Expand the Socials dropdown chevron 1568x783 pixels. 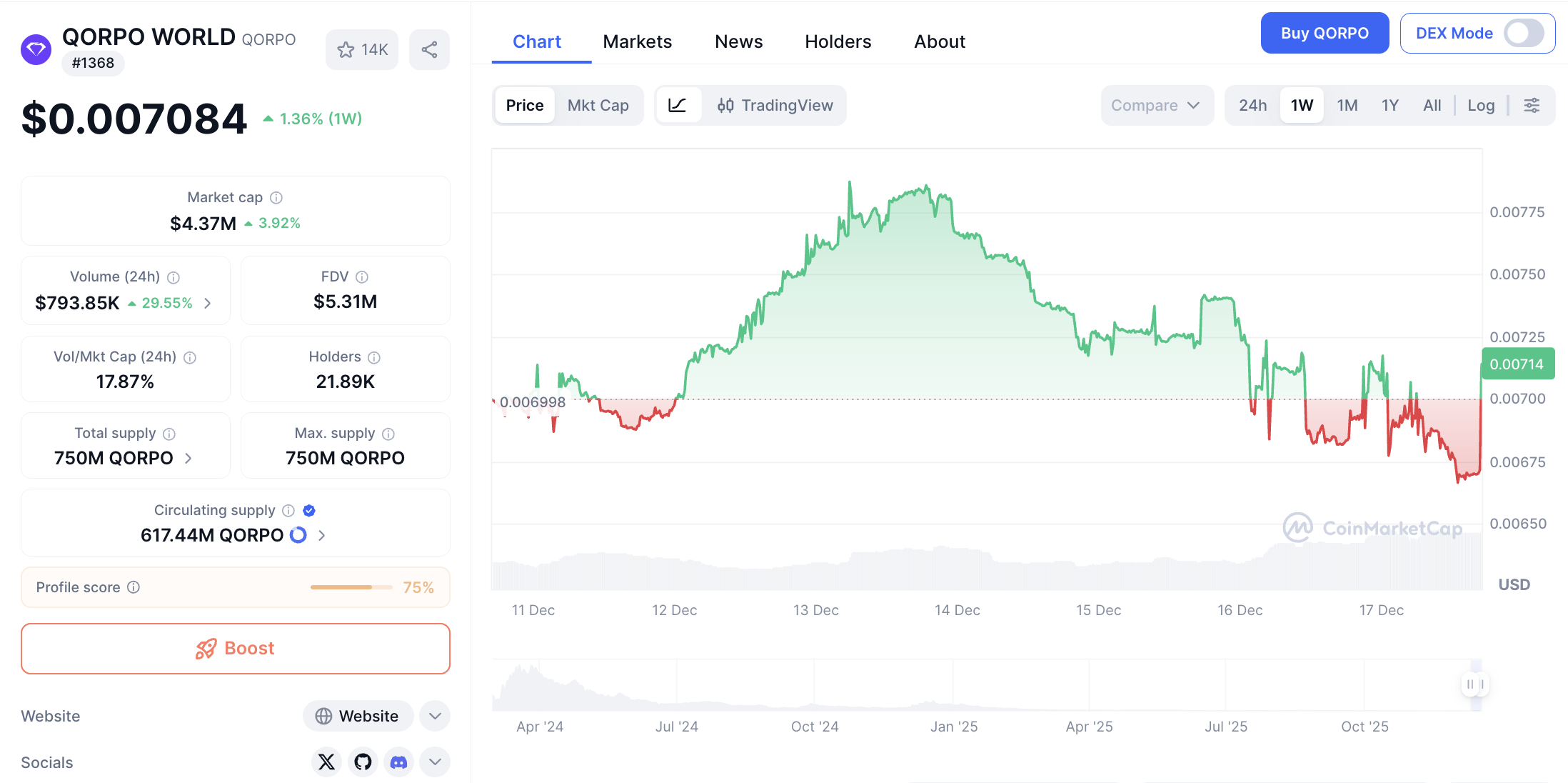[x=435, y=762]
